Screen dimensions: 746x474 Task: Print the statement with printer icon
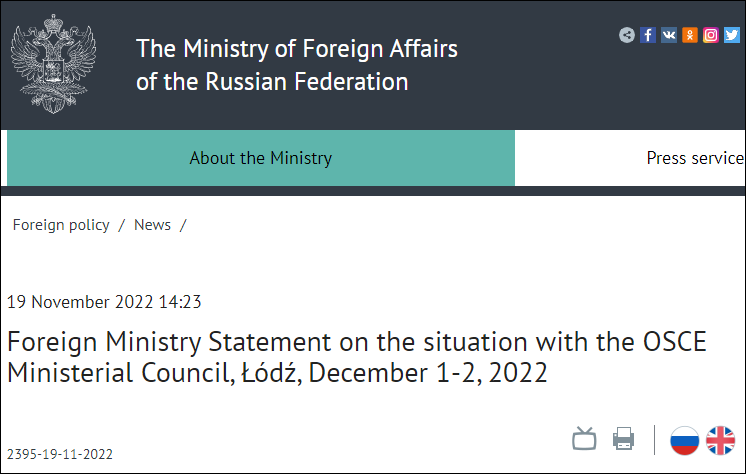tap(624, 438)
